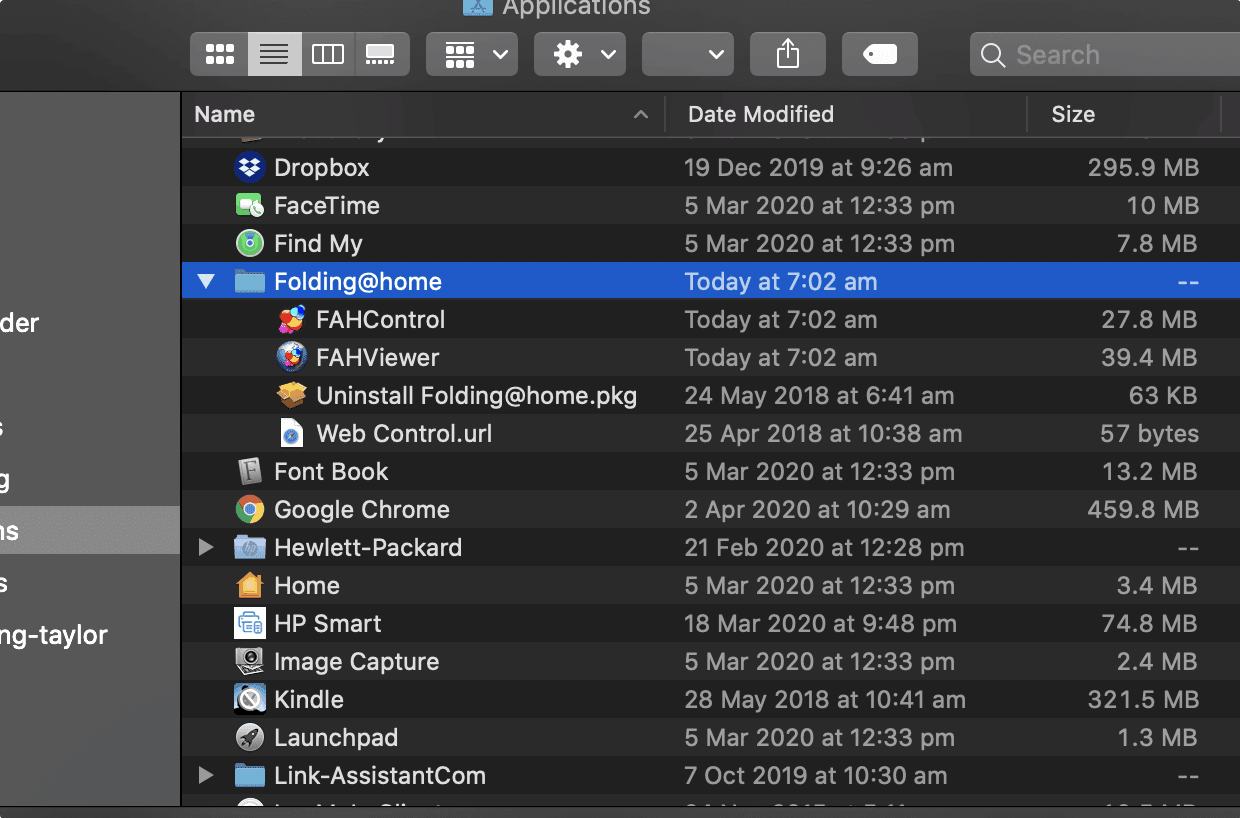Click the Dropbox app icon

(249, 167)
